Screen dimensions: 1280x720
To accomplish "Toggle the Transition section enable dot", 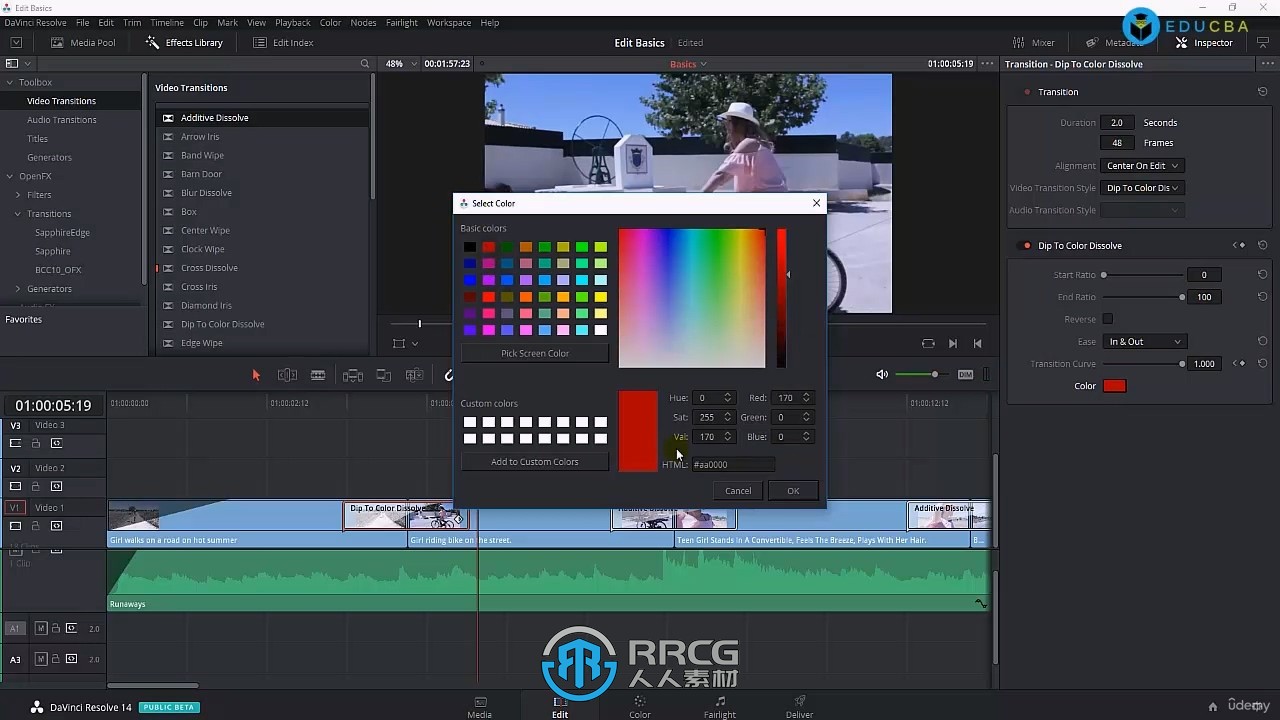I will (x=1027, y=92).
